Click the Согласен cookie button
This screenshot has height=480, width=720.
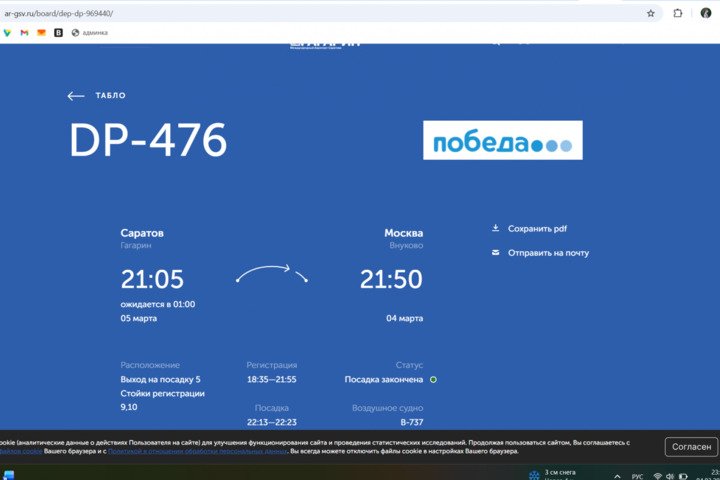[691, 447]
